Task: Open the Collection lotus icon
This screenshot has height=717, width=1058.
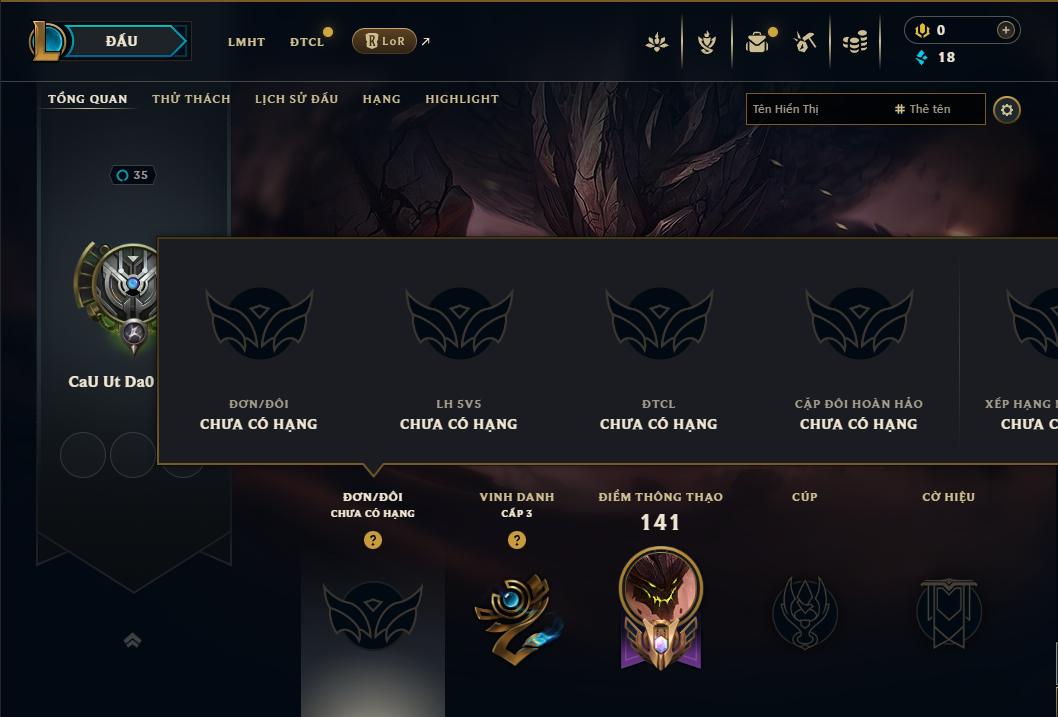Action: click(657, 42)
